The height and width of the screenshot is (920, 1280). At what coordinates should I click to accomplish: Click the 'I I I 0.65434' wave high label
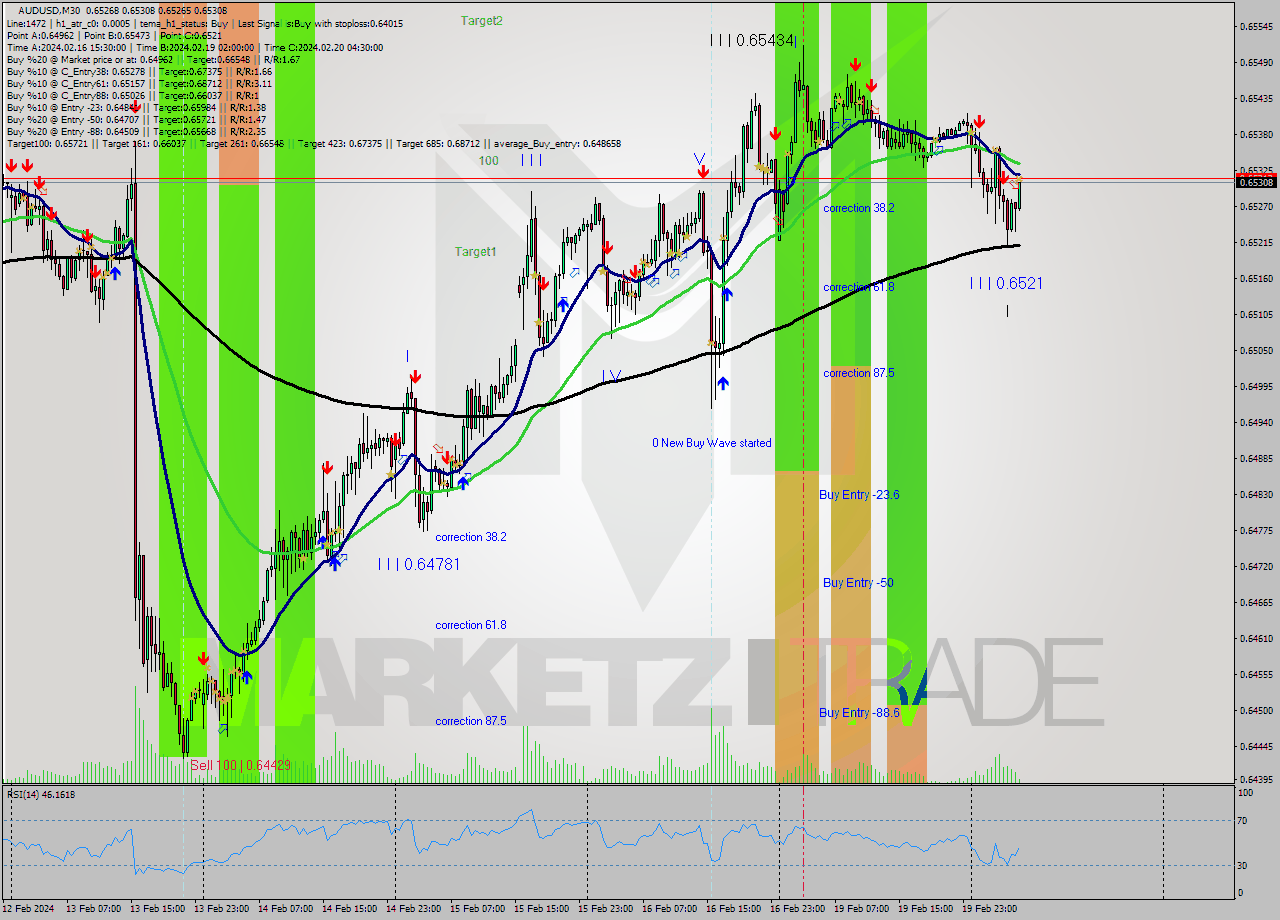tap(752, 40)
